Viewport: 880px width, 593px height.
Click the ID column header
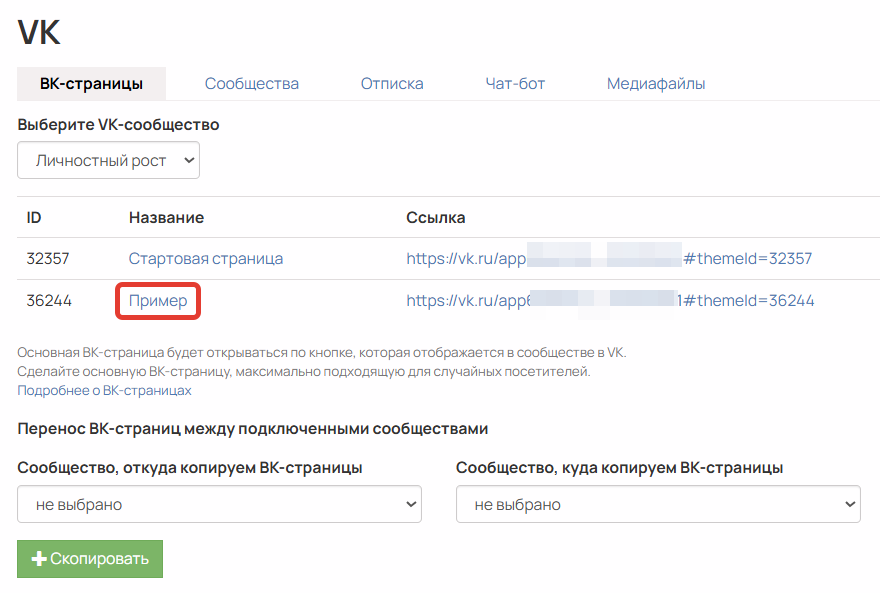tap(34, 218)
